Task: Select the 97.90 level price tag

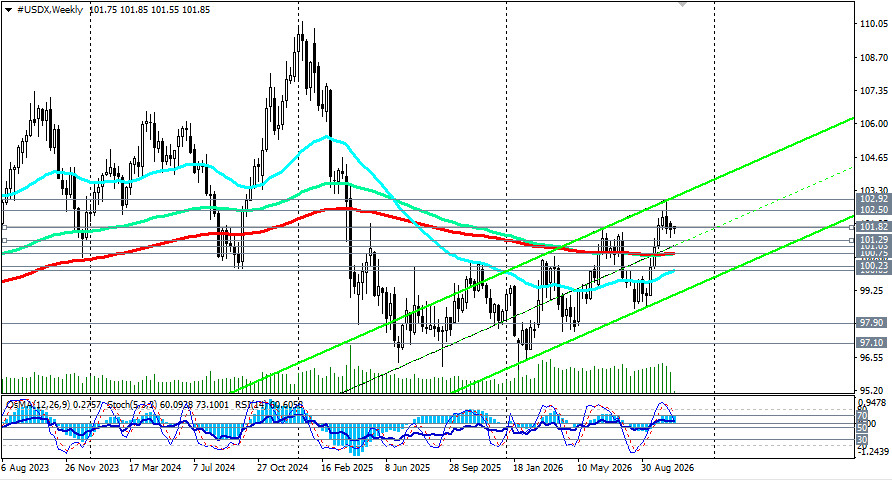Action: click(873, 323)
